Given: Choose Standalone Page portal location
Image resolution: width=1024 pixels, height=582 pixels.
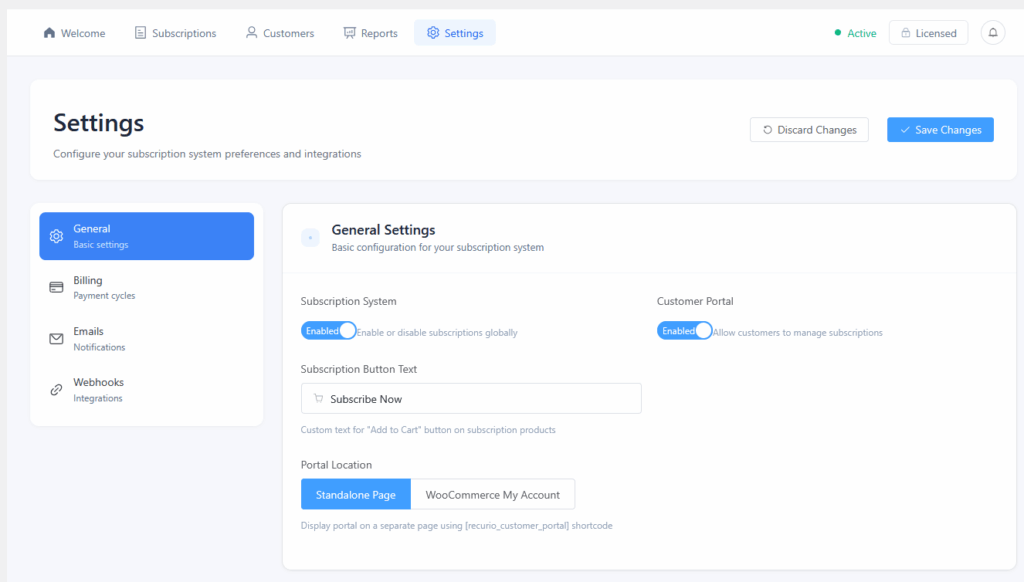Looking at the screenshot, I should coord(355,495).
